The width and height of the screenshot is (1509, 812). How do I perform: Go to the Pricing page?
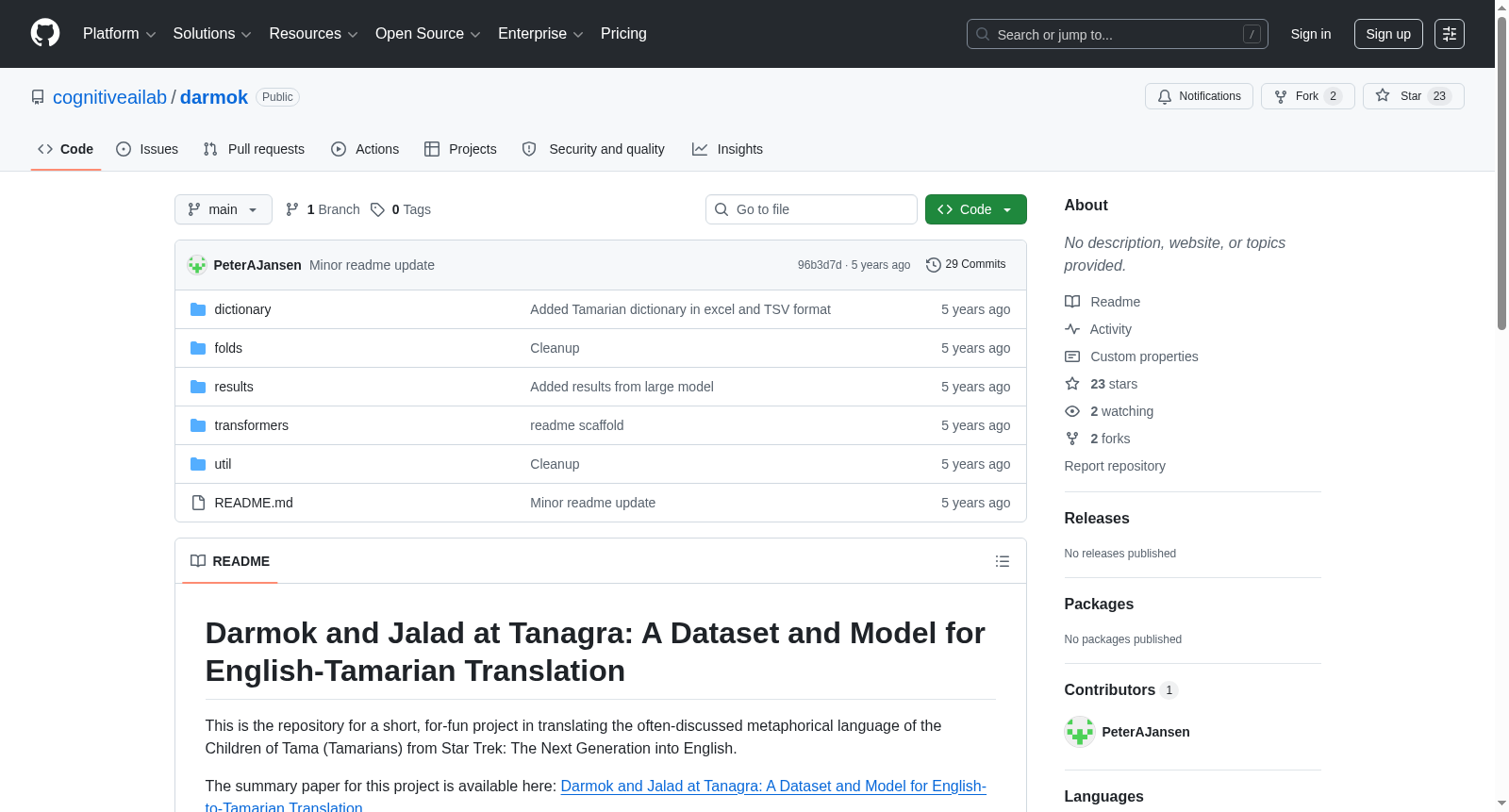[623, 34]
